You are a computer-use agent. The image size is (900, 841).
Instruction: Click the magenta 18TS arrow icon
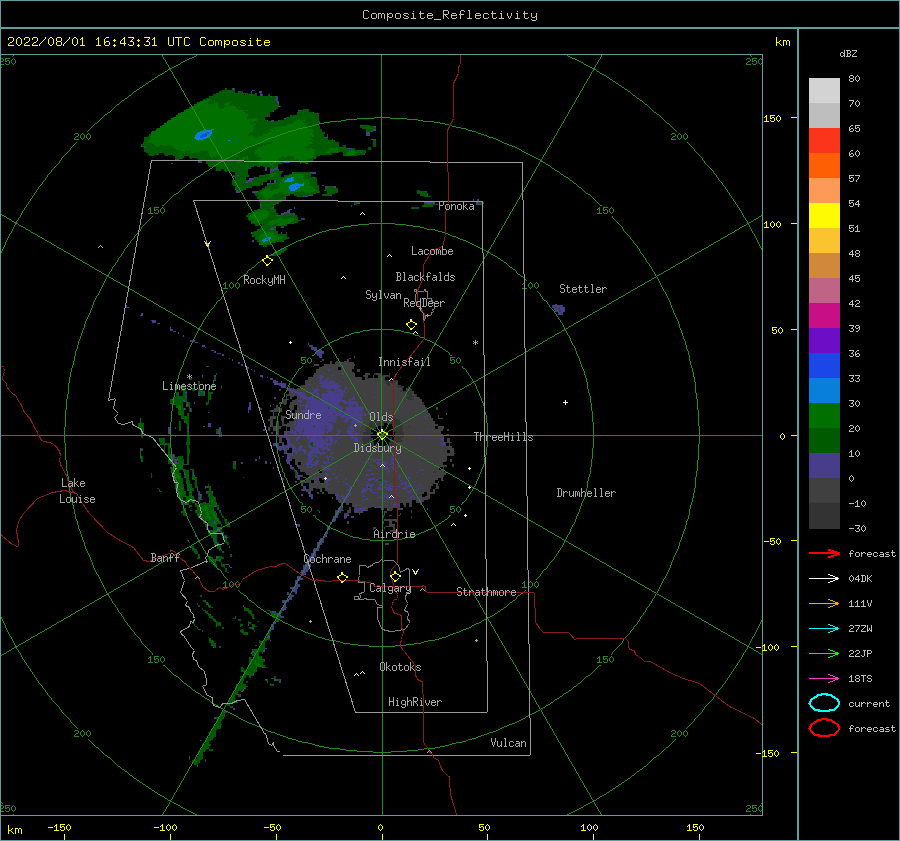click(x=824, y=679)
